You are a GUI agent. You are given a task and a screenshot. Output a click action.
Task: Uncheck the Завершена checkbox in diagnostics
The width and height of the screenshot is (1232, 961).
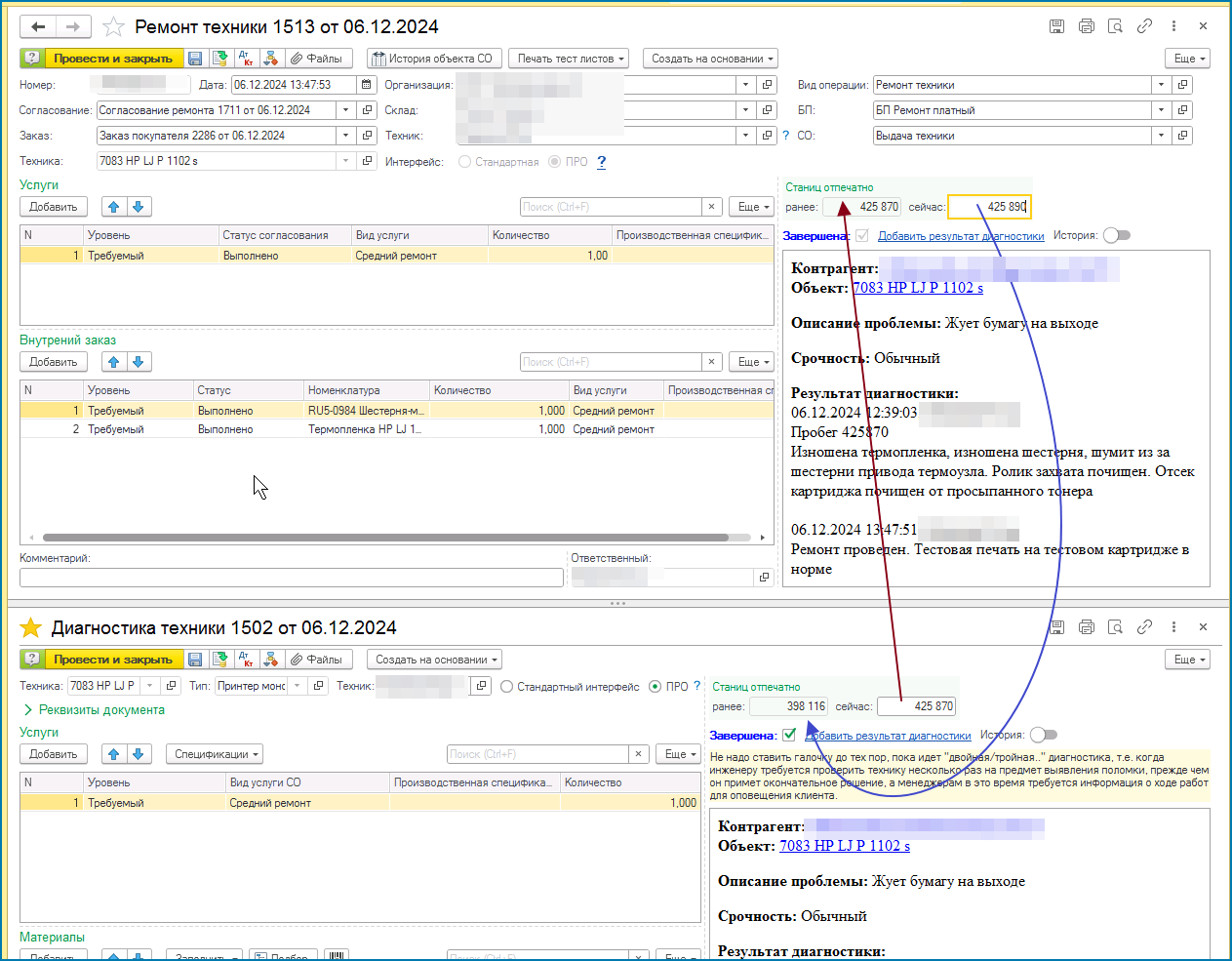789,735
